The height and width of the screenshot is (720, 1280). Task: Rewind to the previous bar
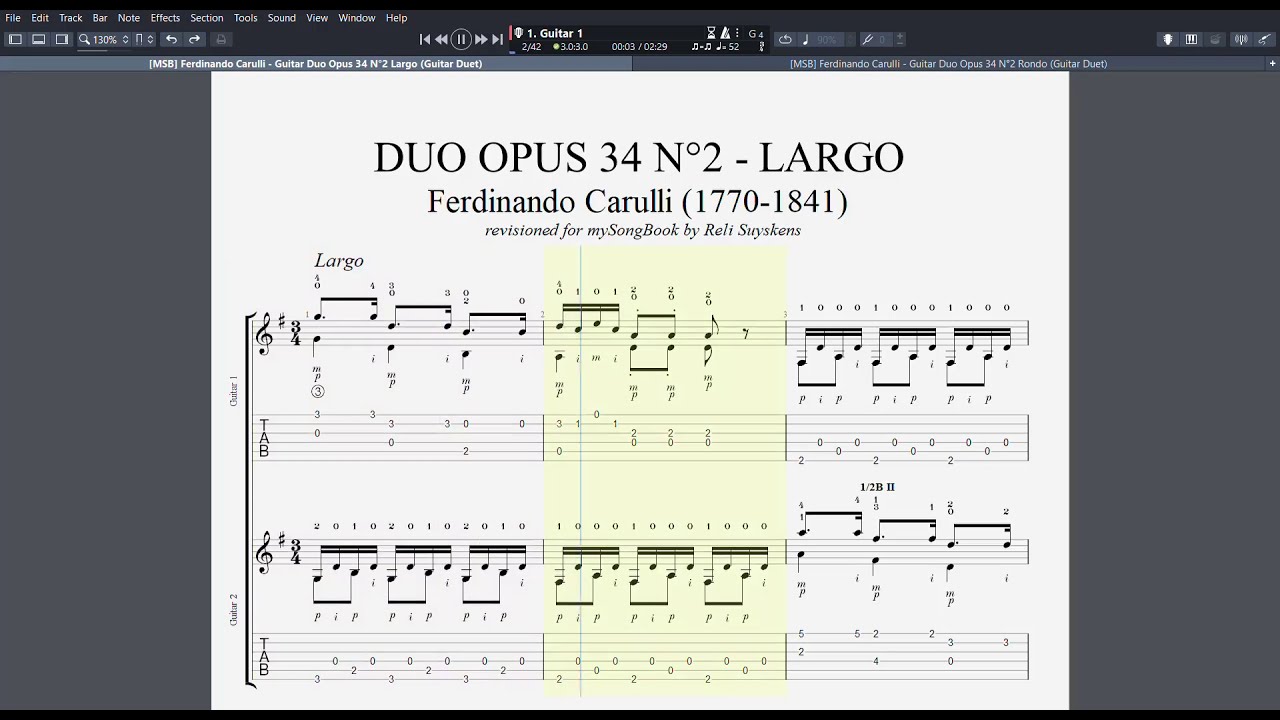coord(441,39)
